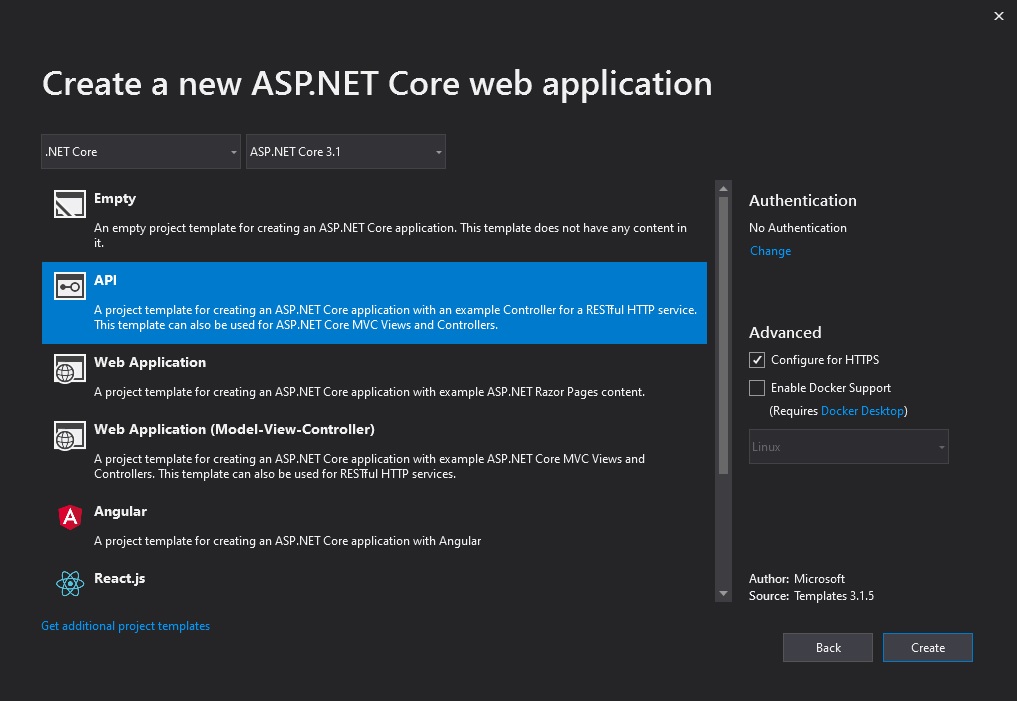Click the Create button
This screenshot has height=701, width=1017.
(927, 648)
